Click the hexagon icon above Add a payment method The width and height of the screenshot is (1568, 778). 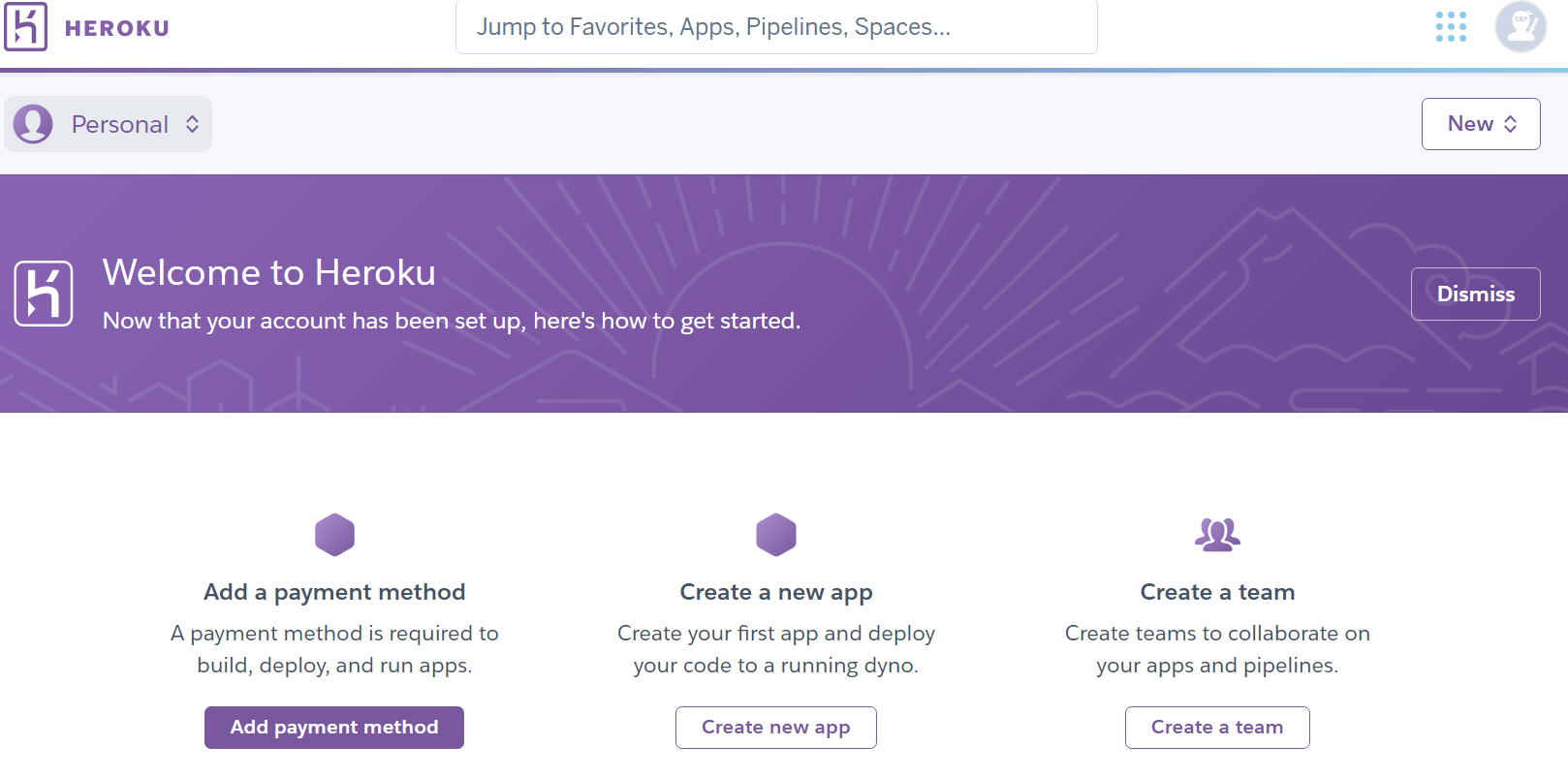(x=334, y=535)
